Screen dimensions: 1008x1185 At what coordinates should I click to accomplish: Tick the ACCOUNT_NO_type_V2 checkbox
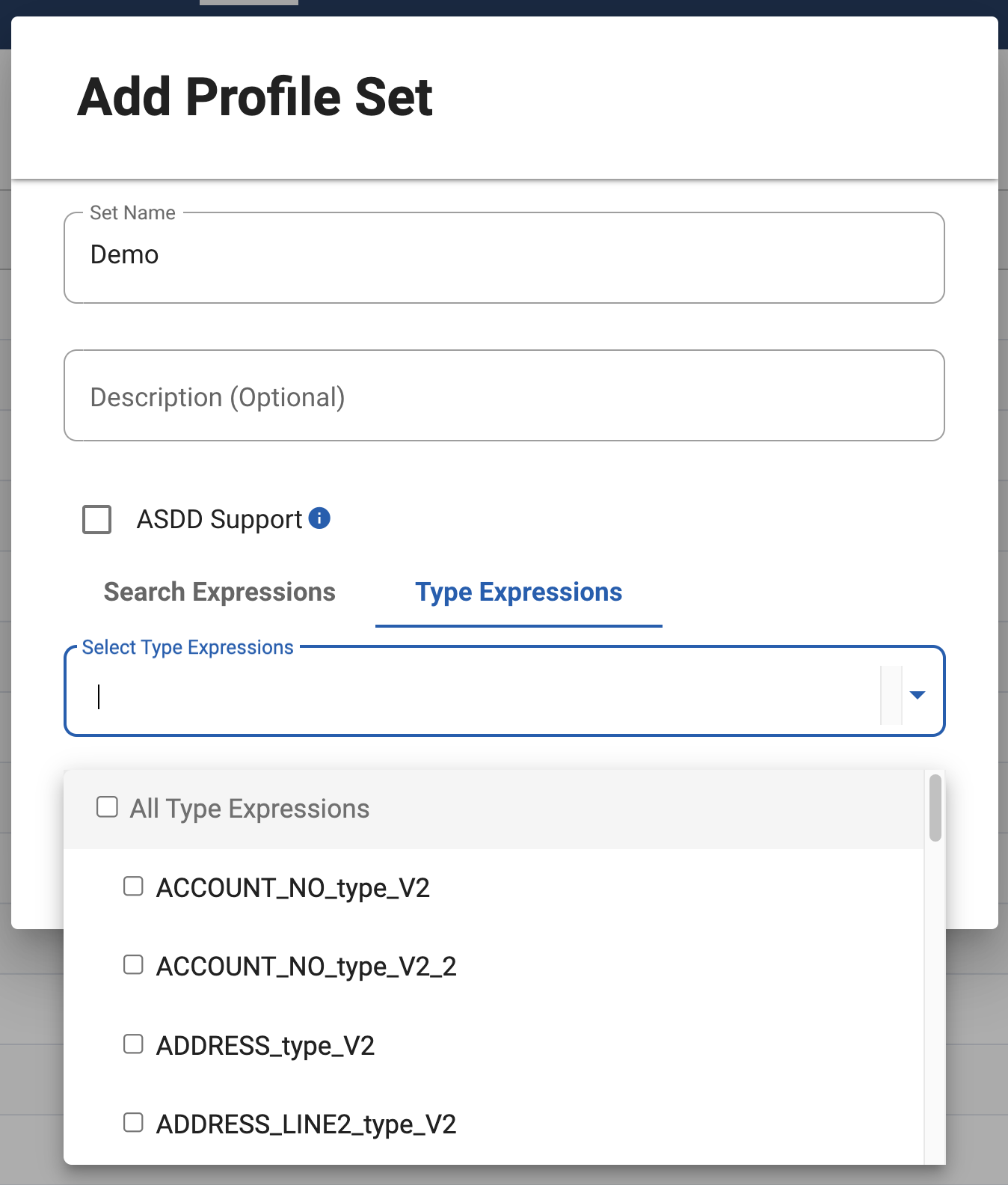tap(133, 887)
